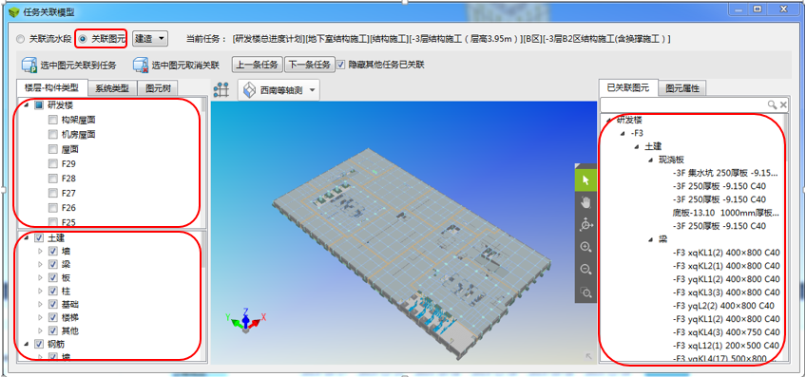Collapse the 研发楼 node in floor tree
The height and width of the screenshot is (378, 805).
[26, 105]
